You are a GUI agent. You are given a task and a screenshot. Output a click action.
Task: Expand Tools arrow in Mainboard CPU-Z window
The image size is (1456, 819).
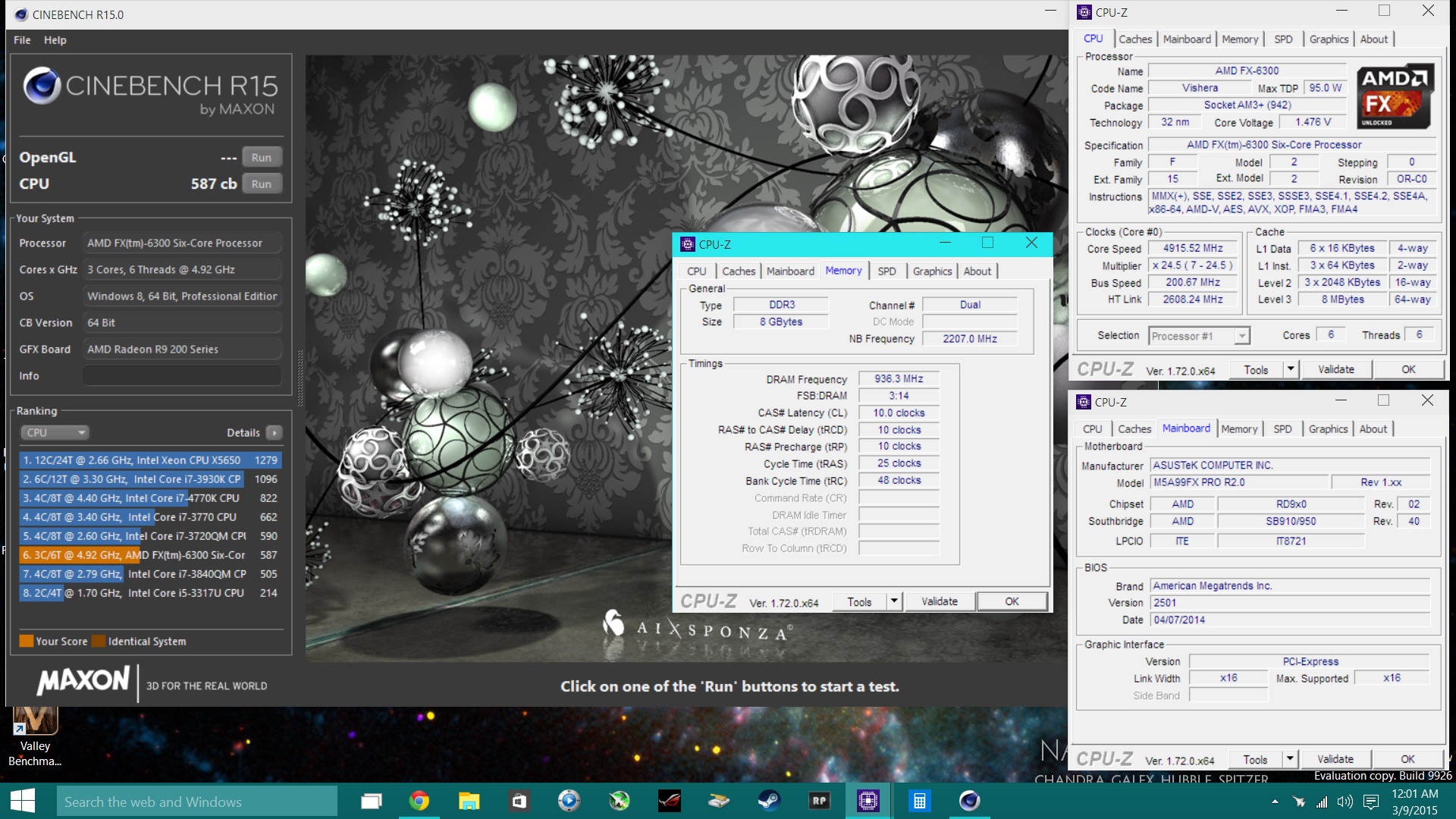coord(1290,760)
